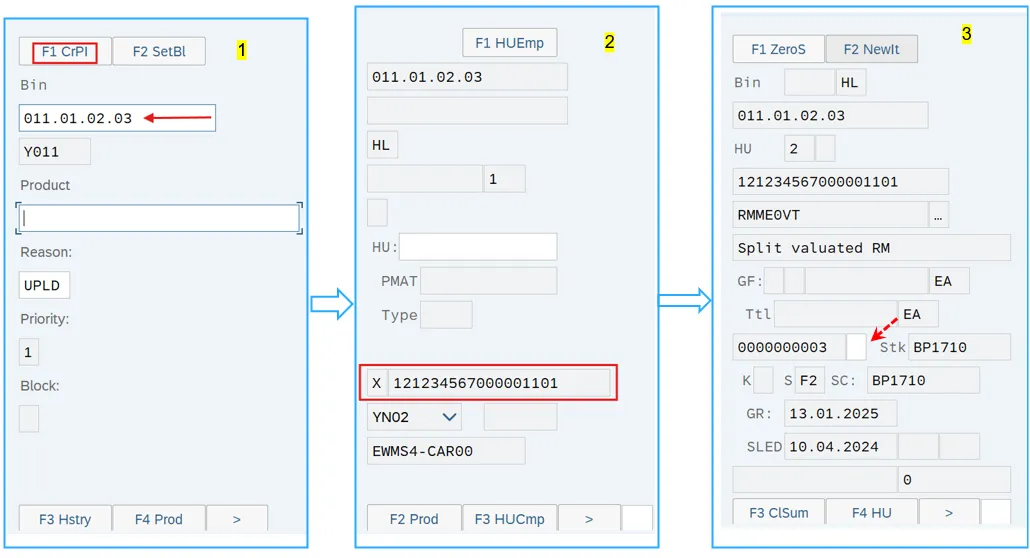Click the empty Product input field
Viewport: 1030px width, 558px height.
pyautogui.click(x=158, y=218)
